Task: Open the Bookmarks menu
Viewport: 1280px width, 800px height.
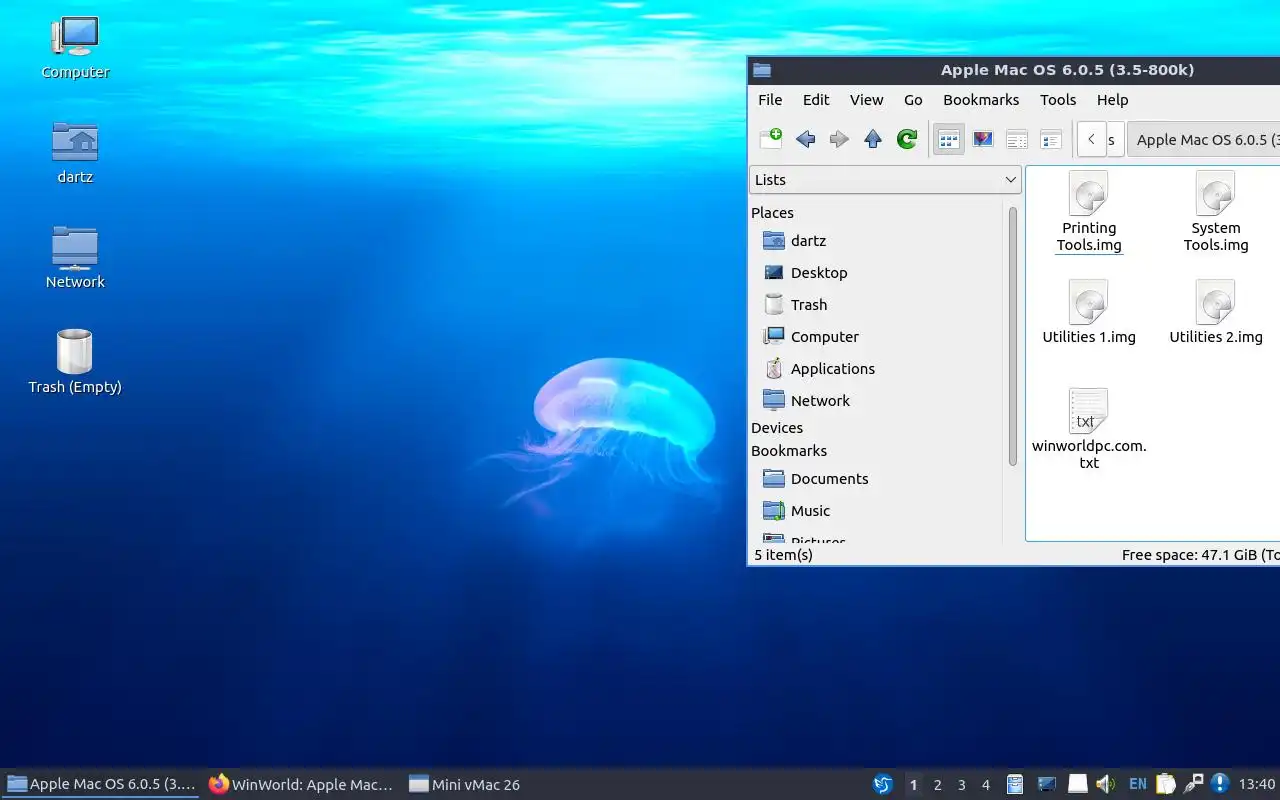Action: pyautogui.click(x=981, y=100)
